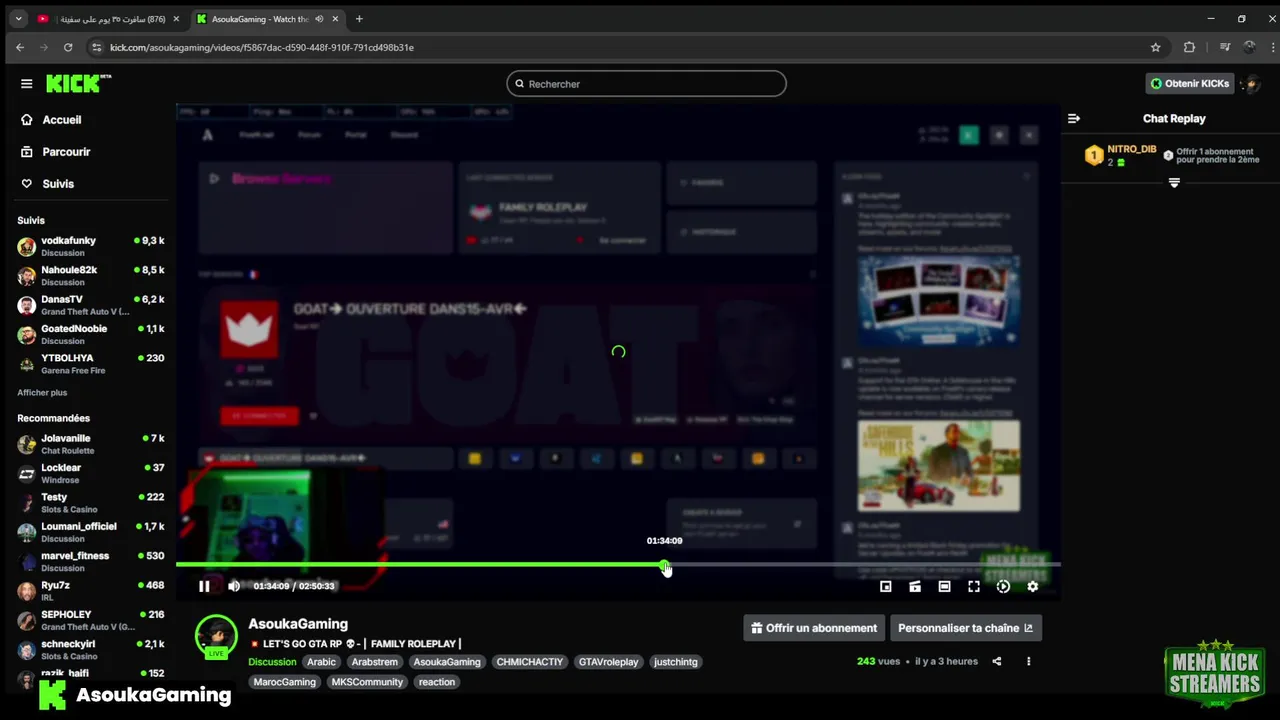1280x720 pixels.
Task: Click Afficher plus under Suivis
Action: pyautogui.click(x=42, y=393)
